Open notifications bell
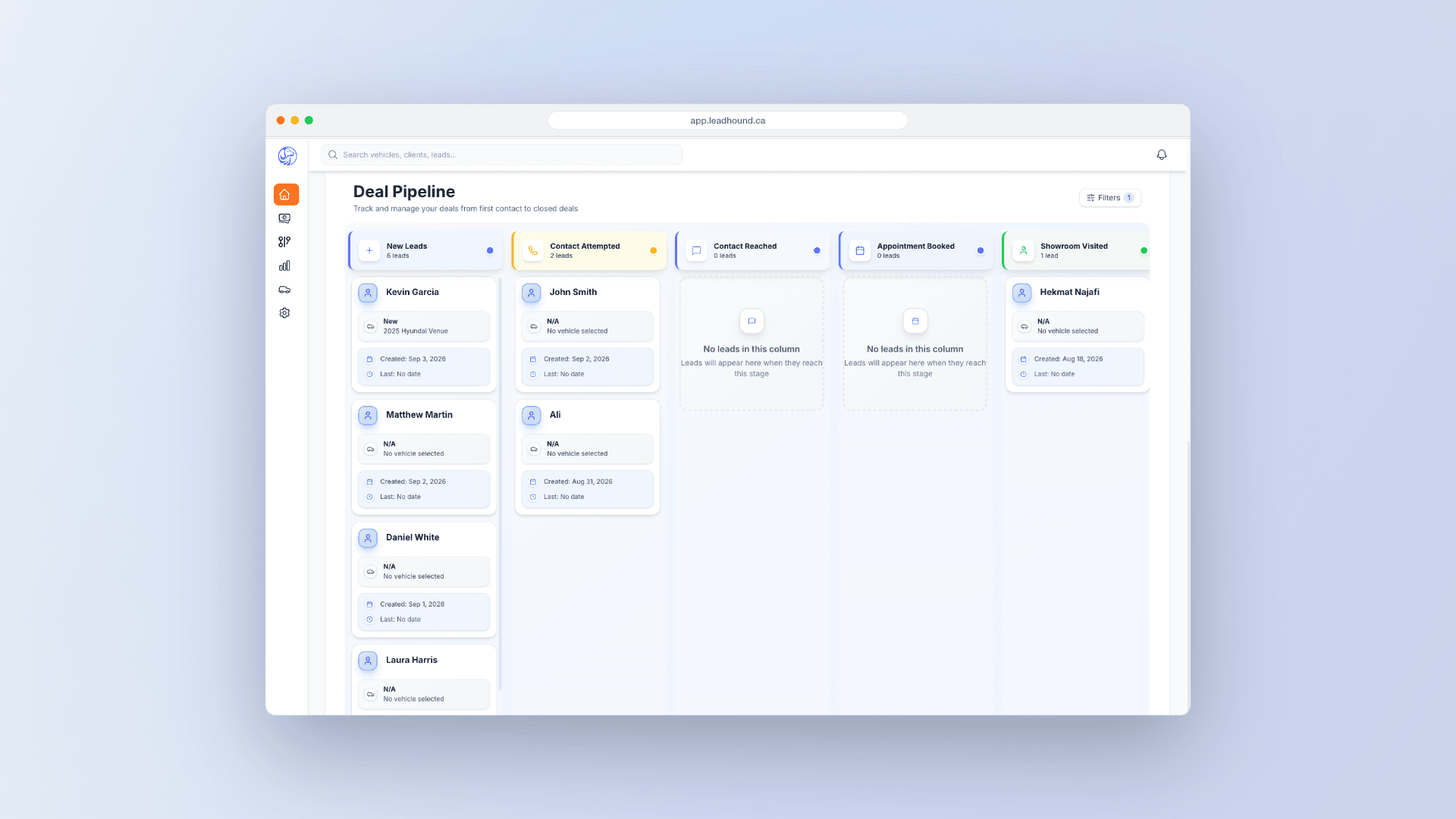Image resolution: width=1456 pixels, height=819 pixels. point(1161,155)
